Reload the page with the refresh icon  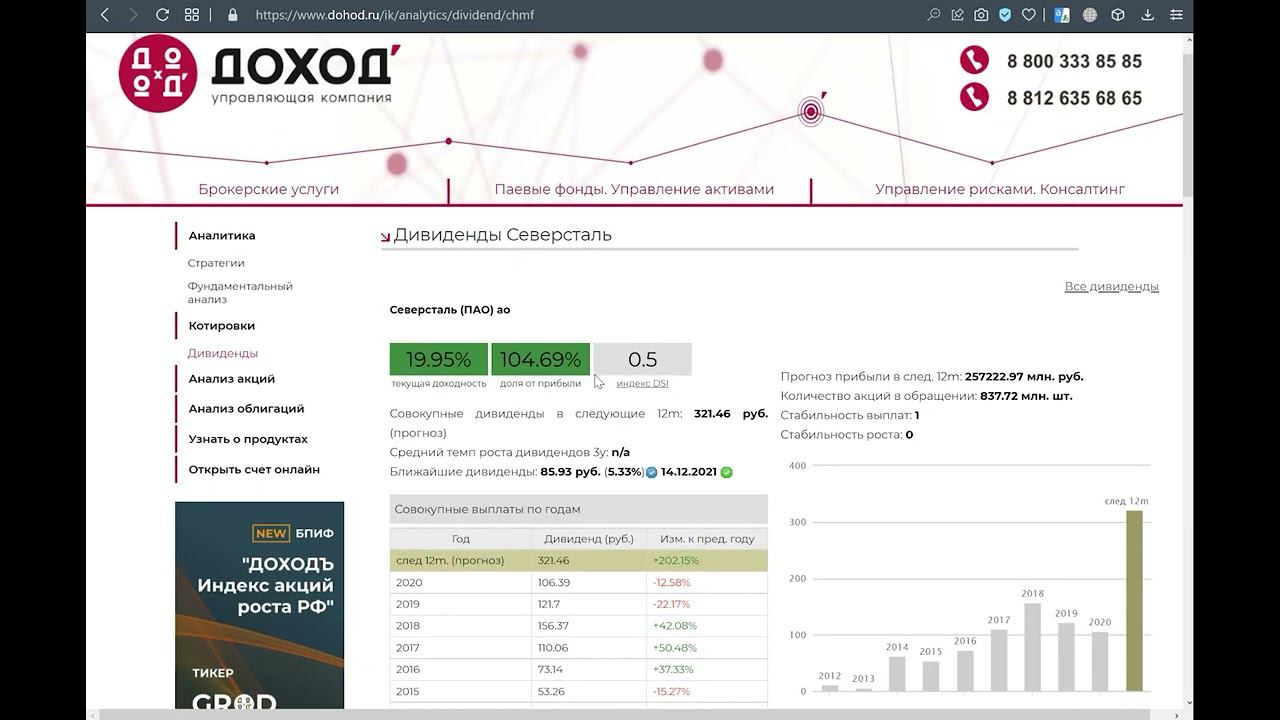pos(163,15)
